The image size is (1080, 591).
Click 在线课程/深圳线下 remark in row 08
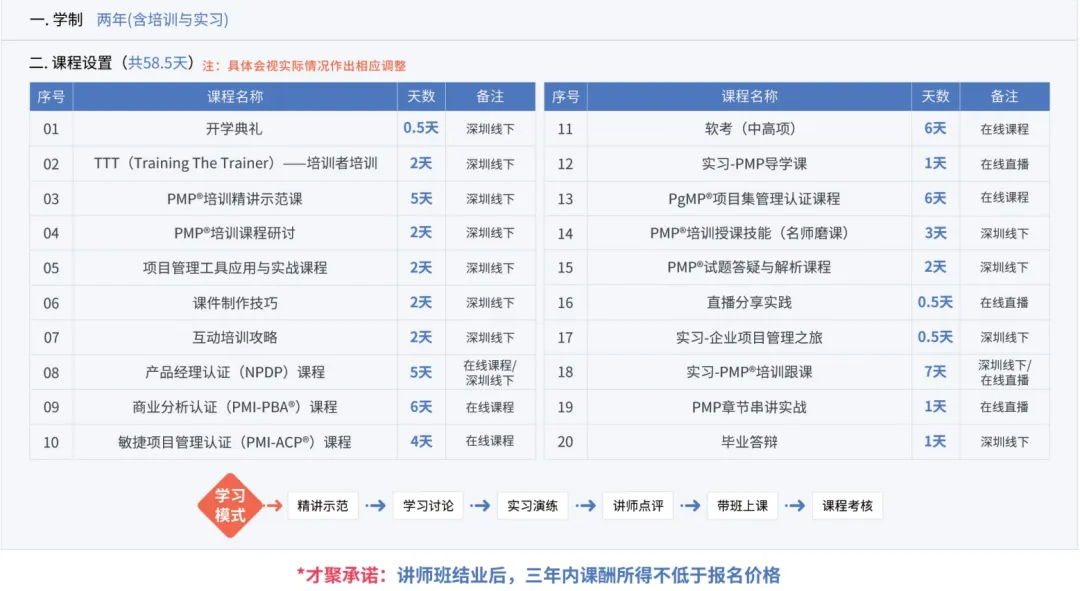(490, 373)
